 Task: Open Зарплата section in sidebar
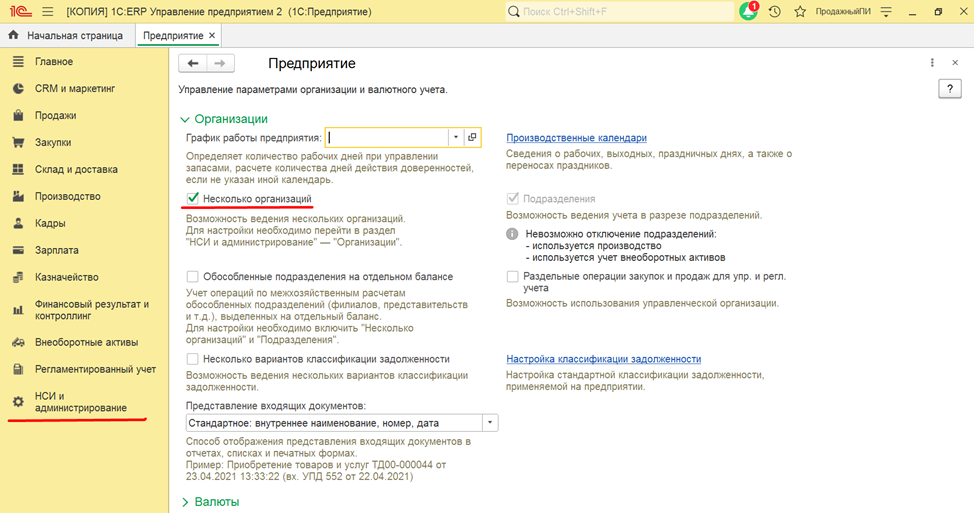pos(57,250)
